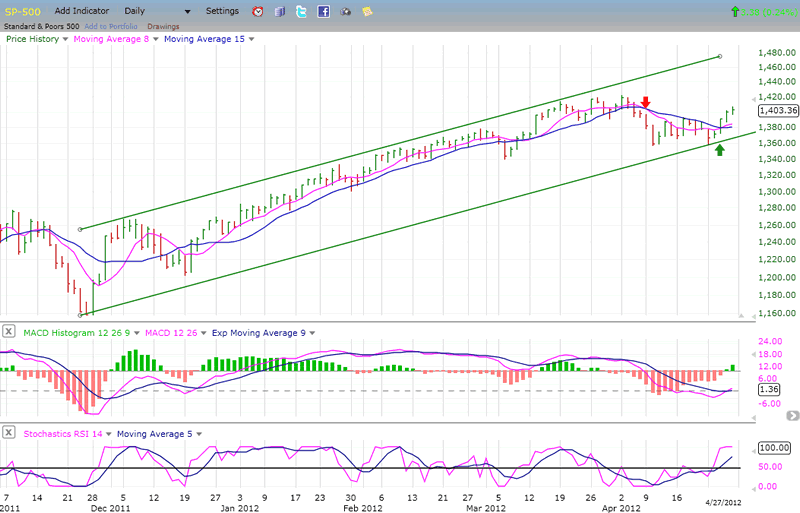Screen dimensions: 800x513
Task: Close the MACD indicator panel
Action: pyautogui.click(x=8, y=331)
